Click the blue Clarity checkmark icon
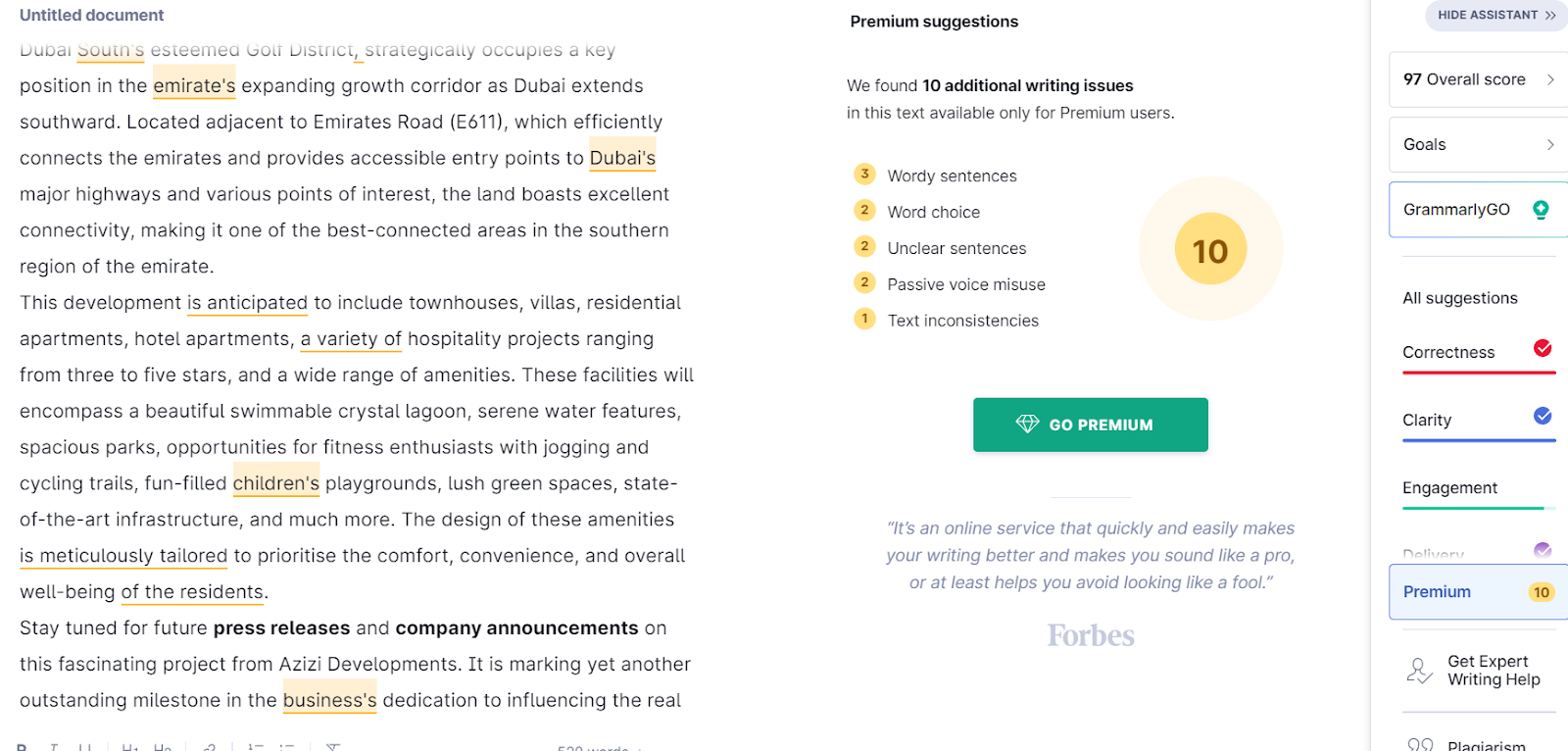This screenshot has height=751, width=1568. (x=1543, y=416)
